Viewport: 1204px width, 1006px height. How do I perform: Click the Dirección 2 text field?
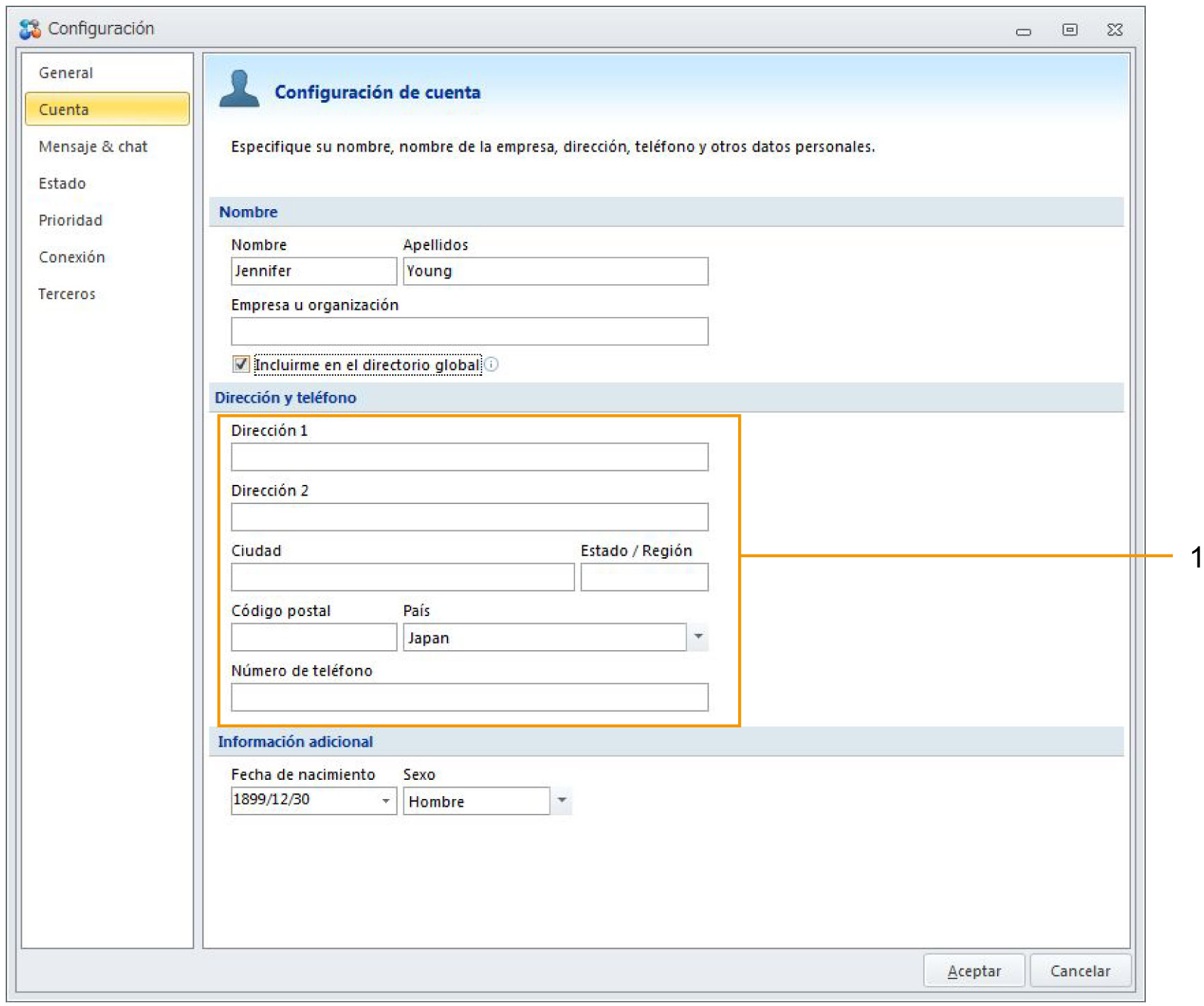click(x=469, y=517)
